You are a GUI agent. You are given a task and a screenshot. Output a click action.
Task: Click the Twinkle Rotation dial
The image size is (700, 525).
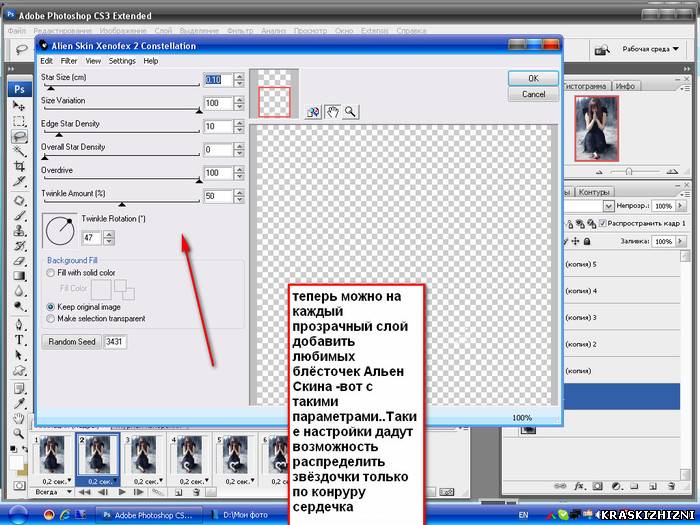[x=60, y=231]
